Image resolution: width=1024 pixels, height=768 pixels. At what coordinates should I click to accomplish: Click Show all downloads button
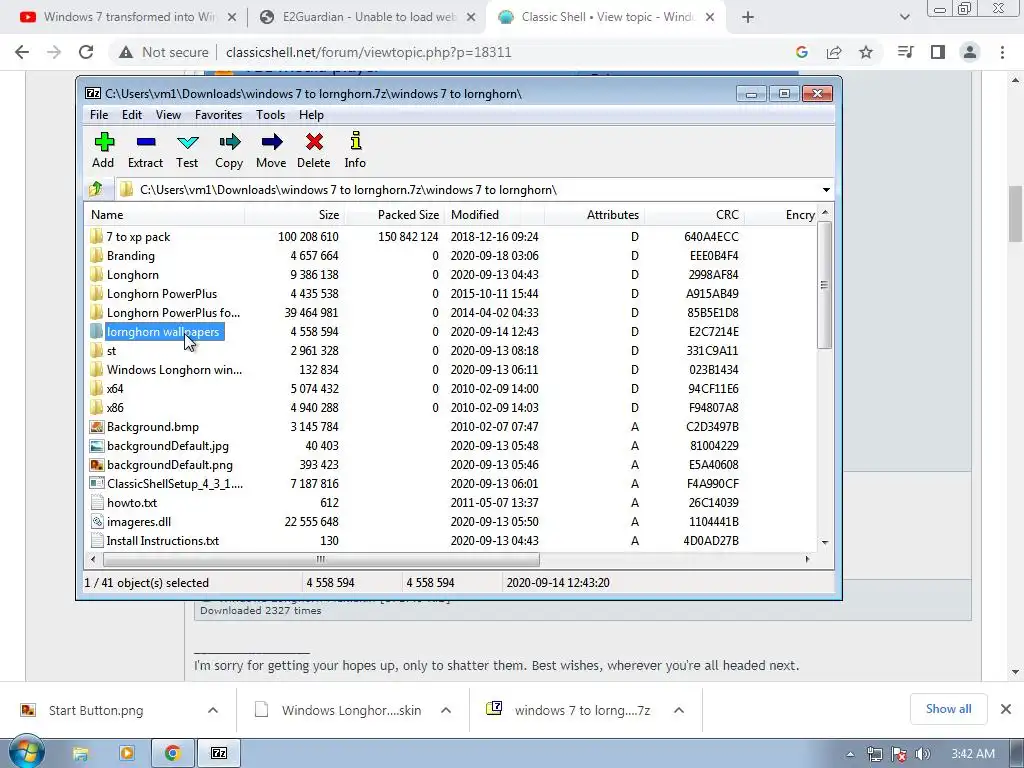click(948, 709)
